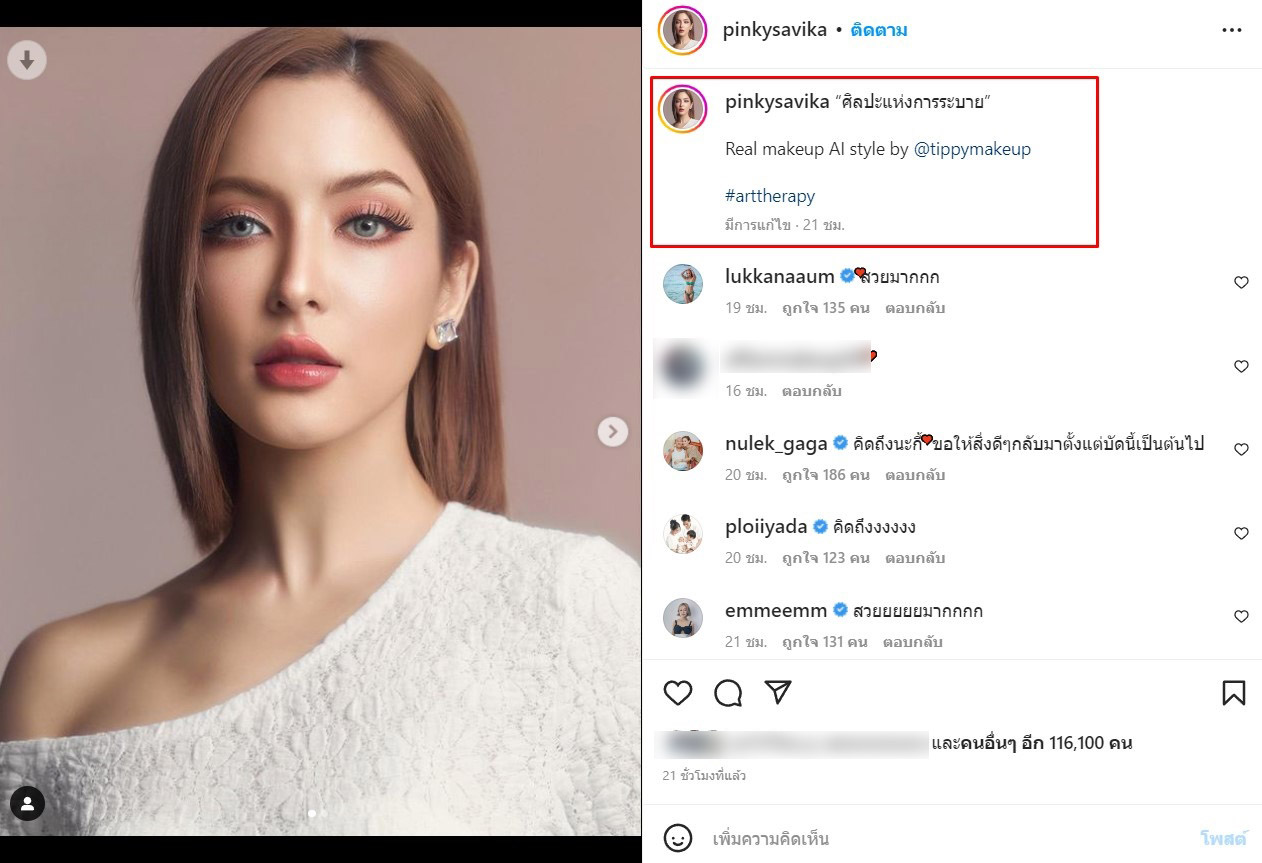This screenshot has height=863, width=1262.
Task: Open the @tippymakeup mention link
Action: coord(972,149)
